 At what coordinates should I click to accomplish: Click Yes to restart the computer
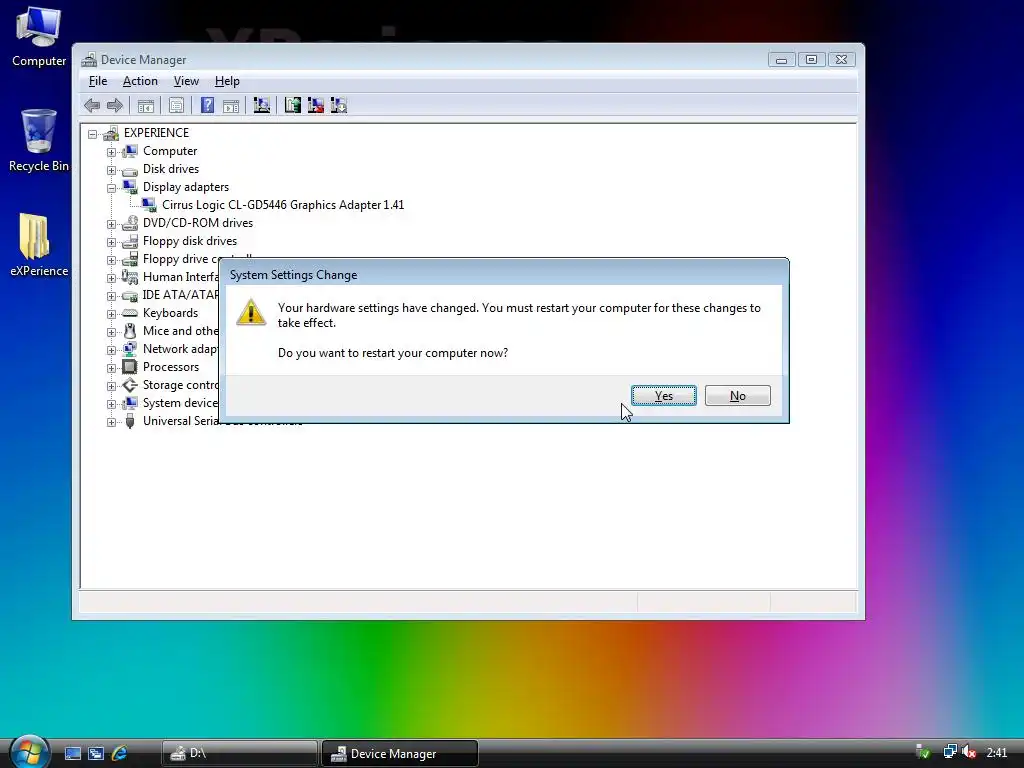pyautogui.click(x=664, y=396)
